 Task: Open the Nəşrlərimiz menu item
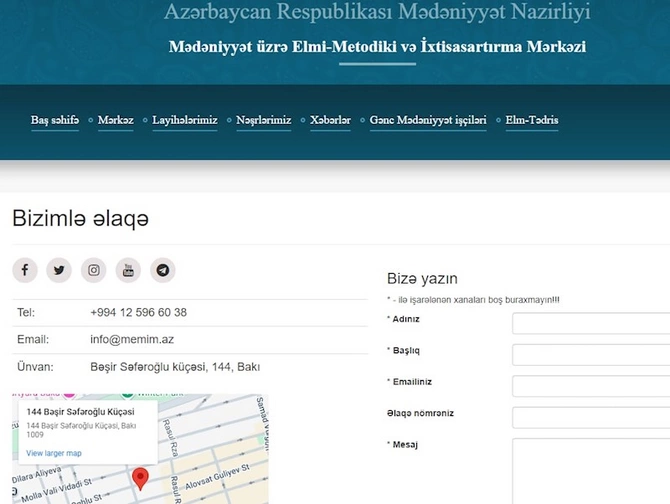click(264, 120)
